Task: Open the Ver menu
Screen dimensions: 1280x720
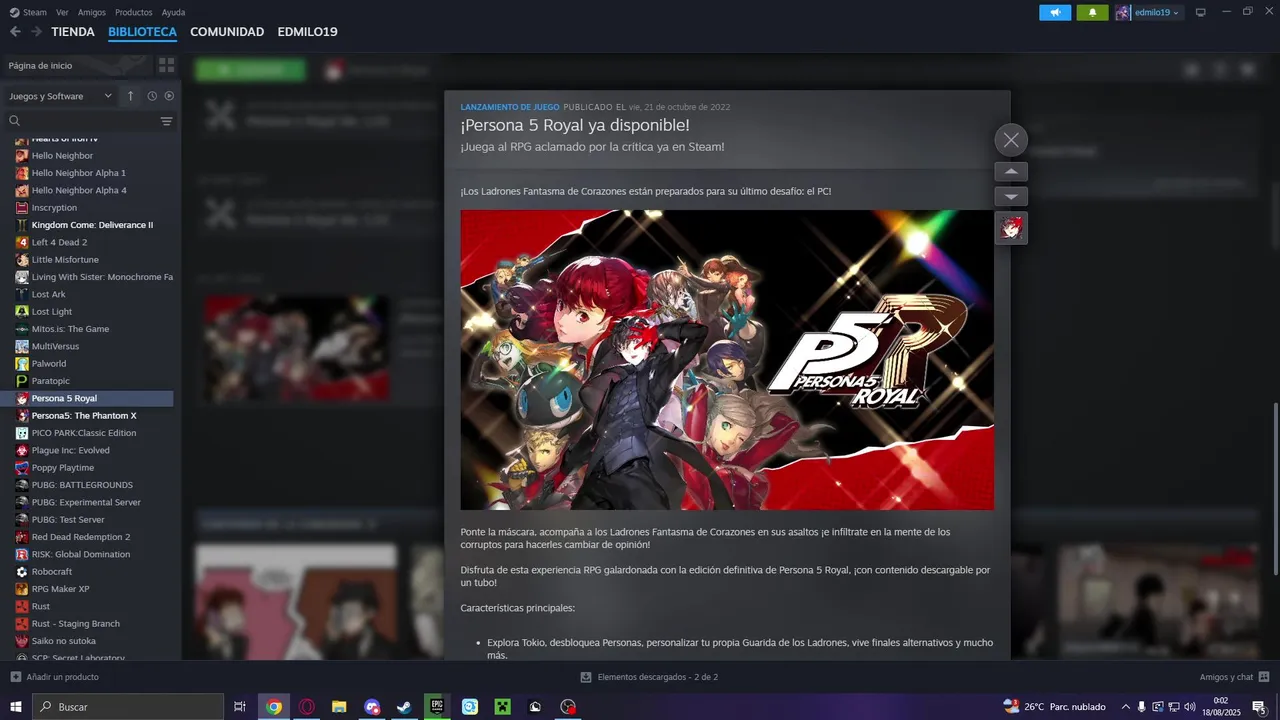Action: [x=62, y=12]
